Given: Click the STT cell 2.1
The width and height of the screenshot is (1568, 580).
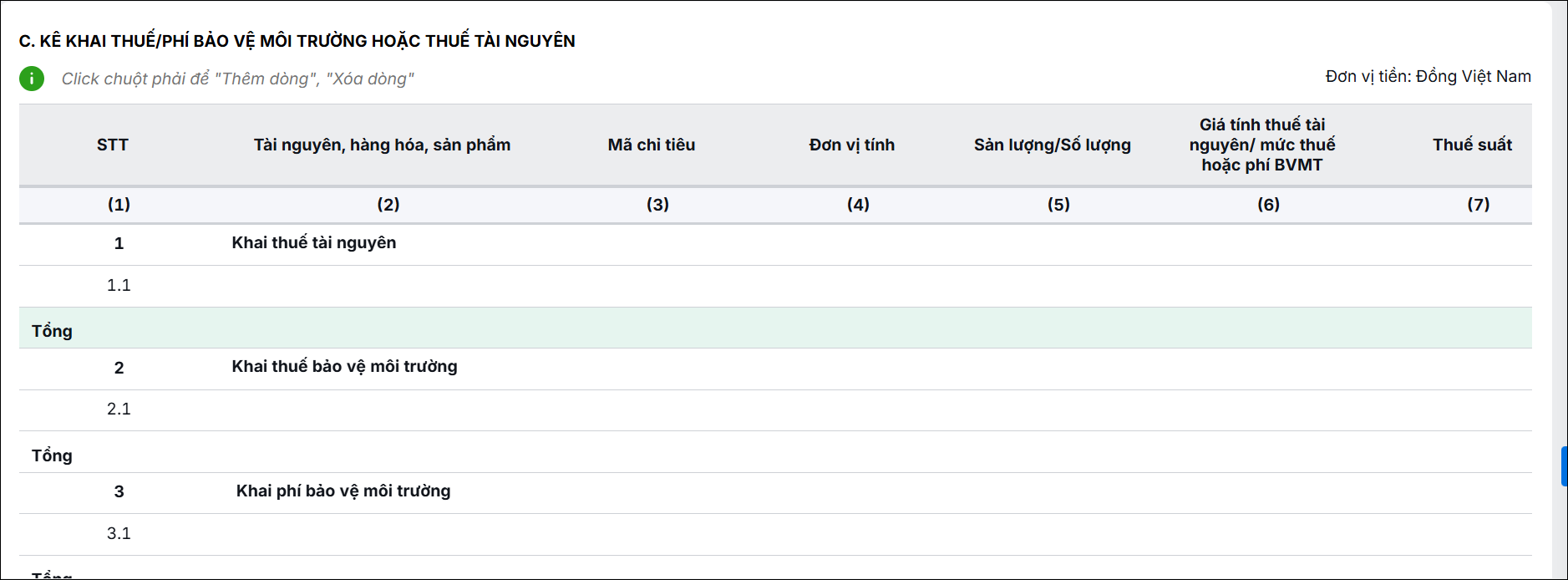Looking at the screenshot, I should [119, 410].
